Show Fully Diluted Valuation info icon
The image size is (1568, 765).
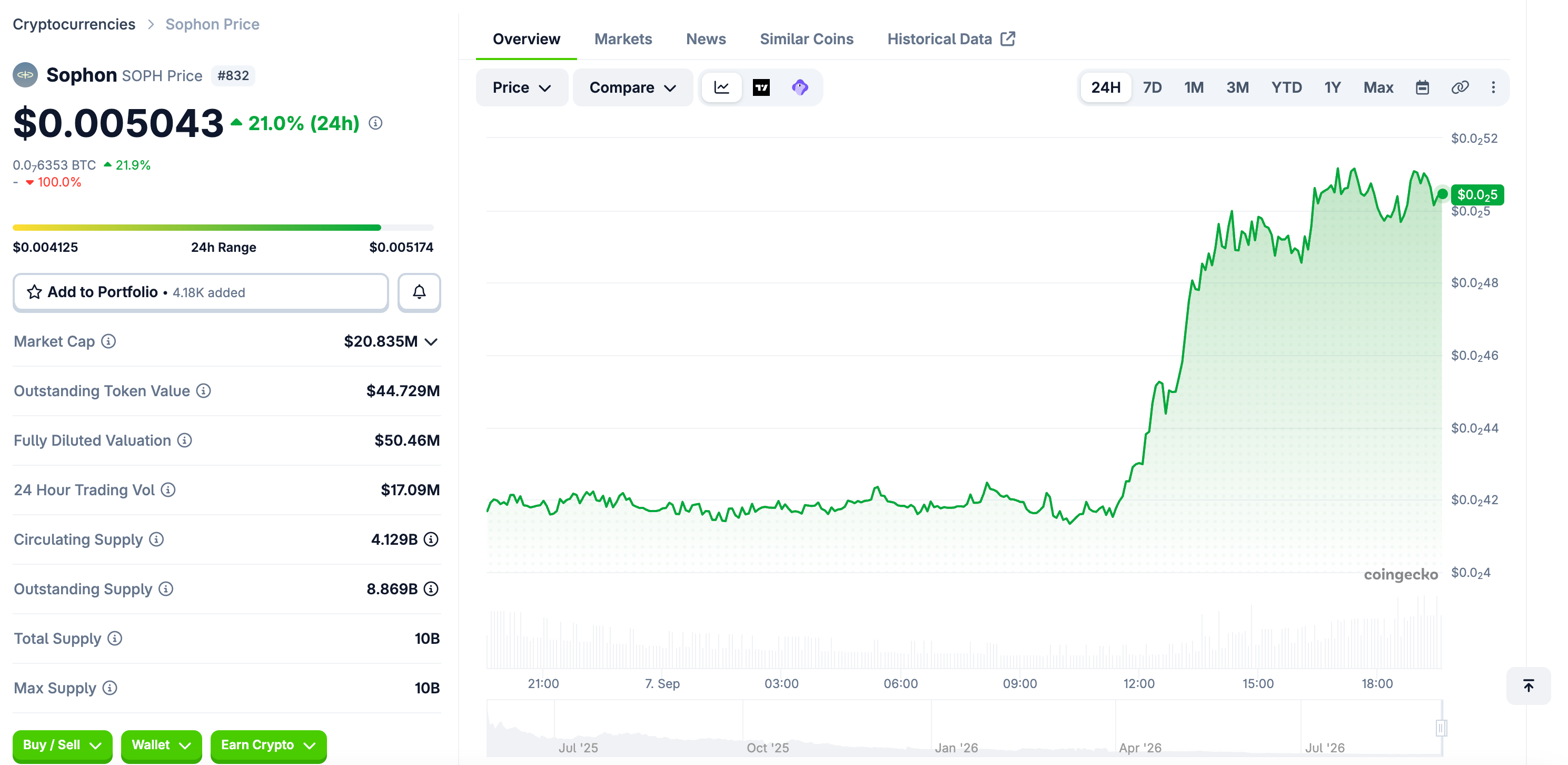pyautogui.click(x=184, y=440)
